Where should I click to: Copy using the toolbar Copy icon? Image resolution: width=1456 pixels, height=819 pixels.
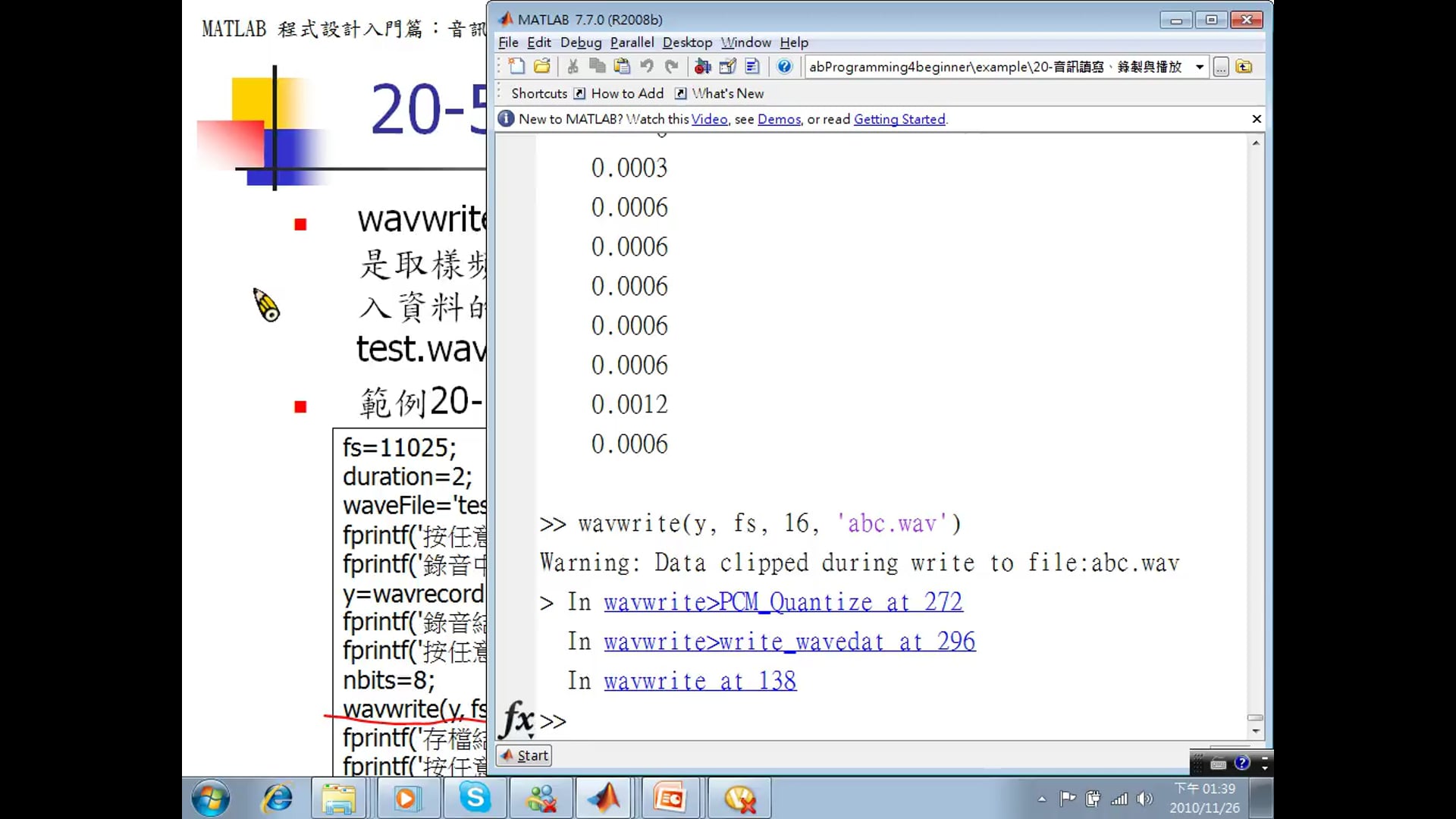pos(598,67)
